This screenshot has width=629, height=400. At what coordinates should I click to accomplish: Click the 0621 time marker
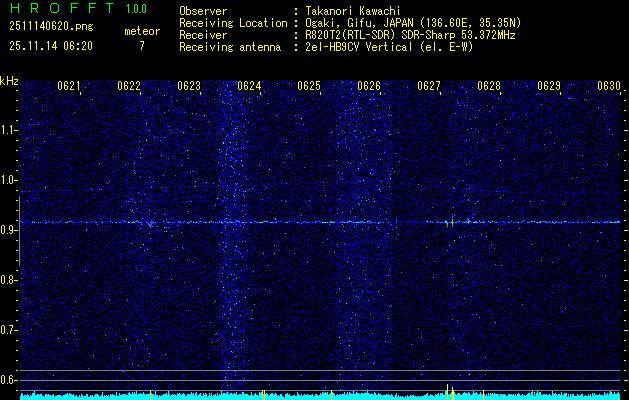pos(69,86)
